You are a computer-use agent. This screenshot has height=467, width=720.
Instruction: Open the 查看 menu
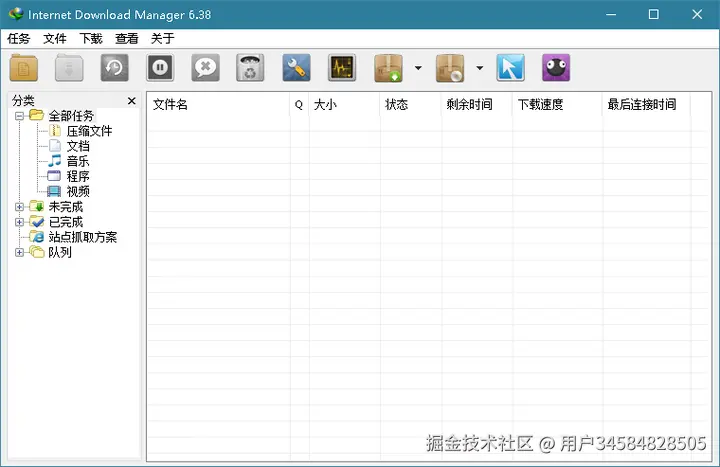tap(127, 39)
